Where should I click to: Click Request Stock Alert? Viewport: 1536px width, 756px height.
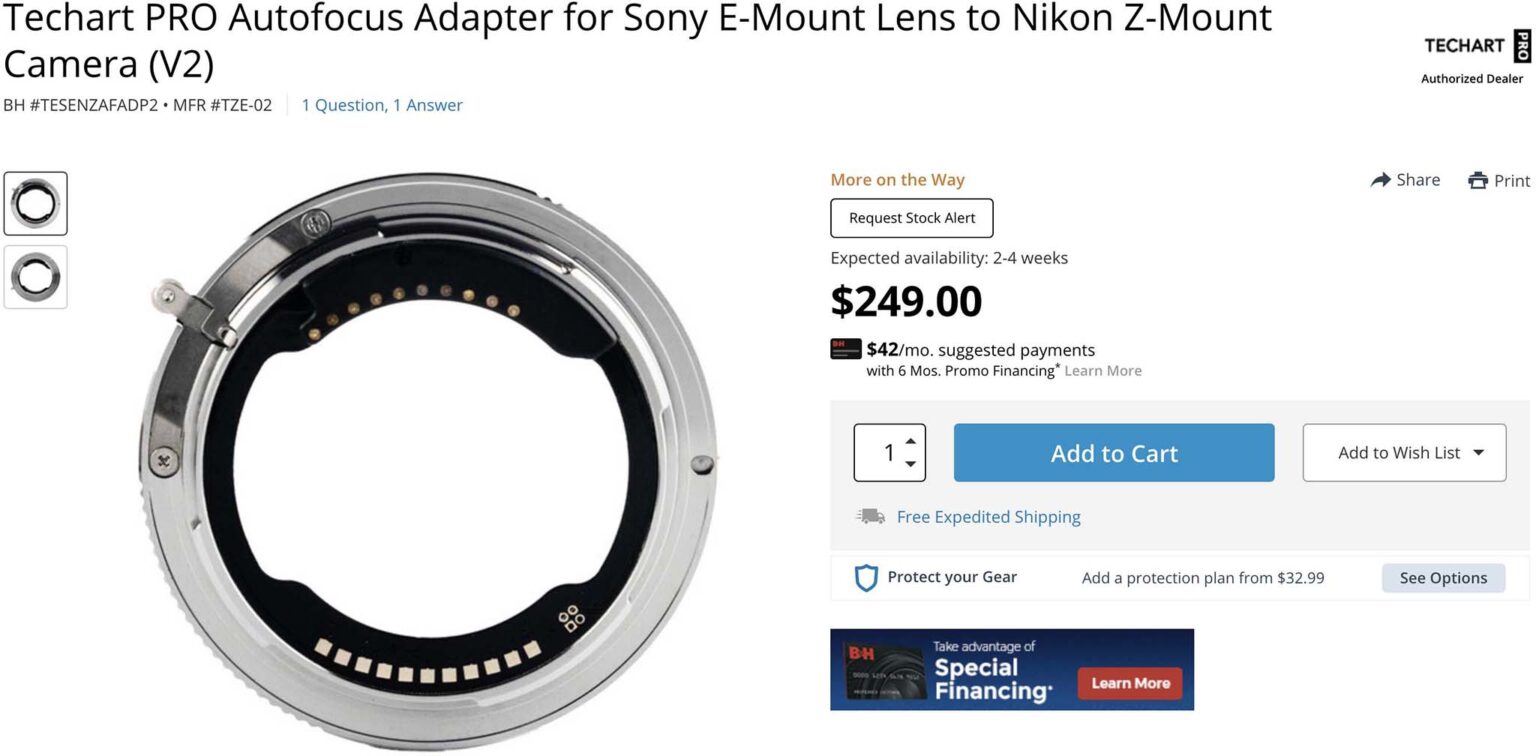coord(911,218)
